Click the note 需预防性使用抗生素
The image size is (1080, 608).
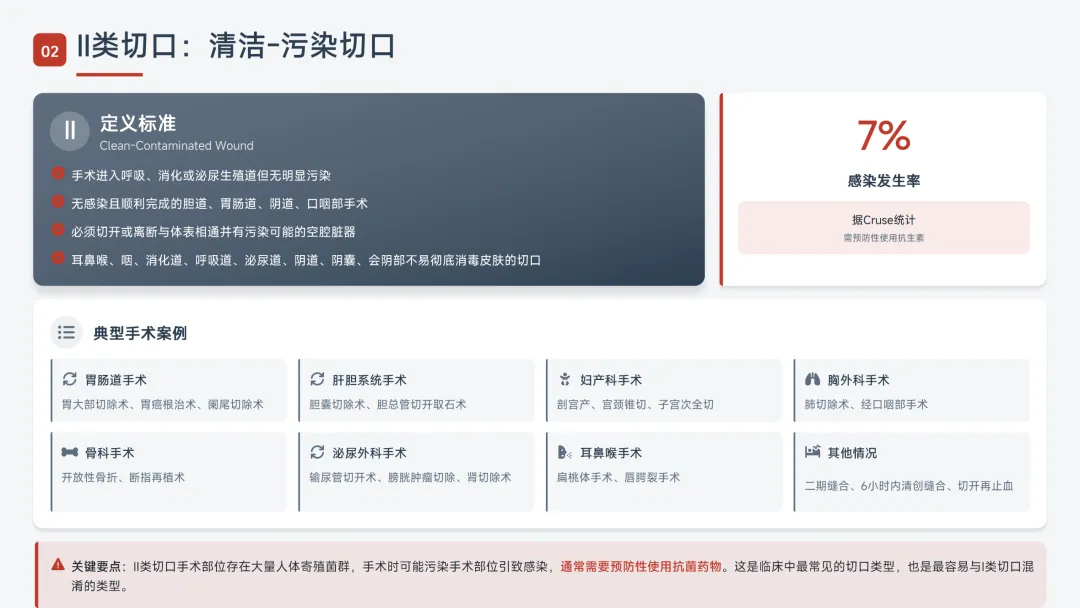pyautogui.click(x=884, y=238)
